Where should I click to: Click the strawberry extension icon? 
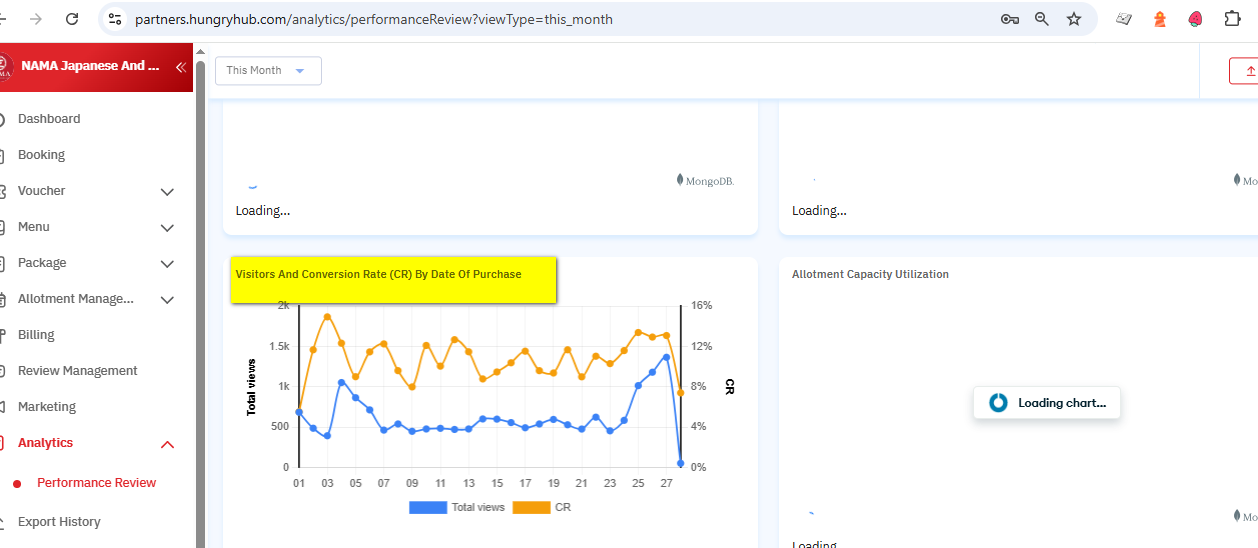tap(1195, 19)
